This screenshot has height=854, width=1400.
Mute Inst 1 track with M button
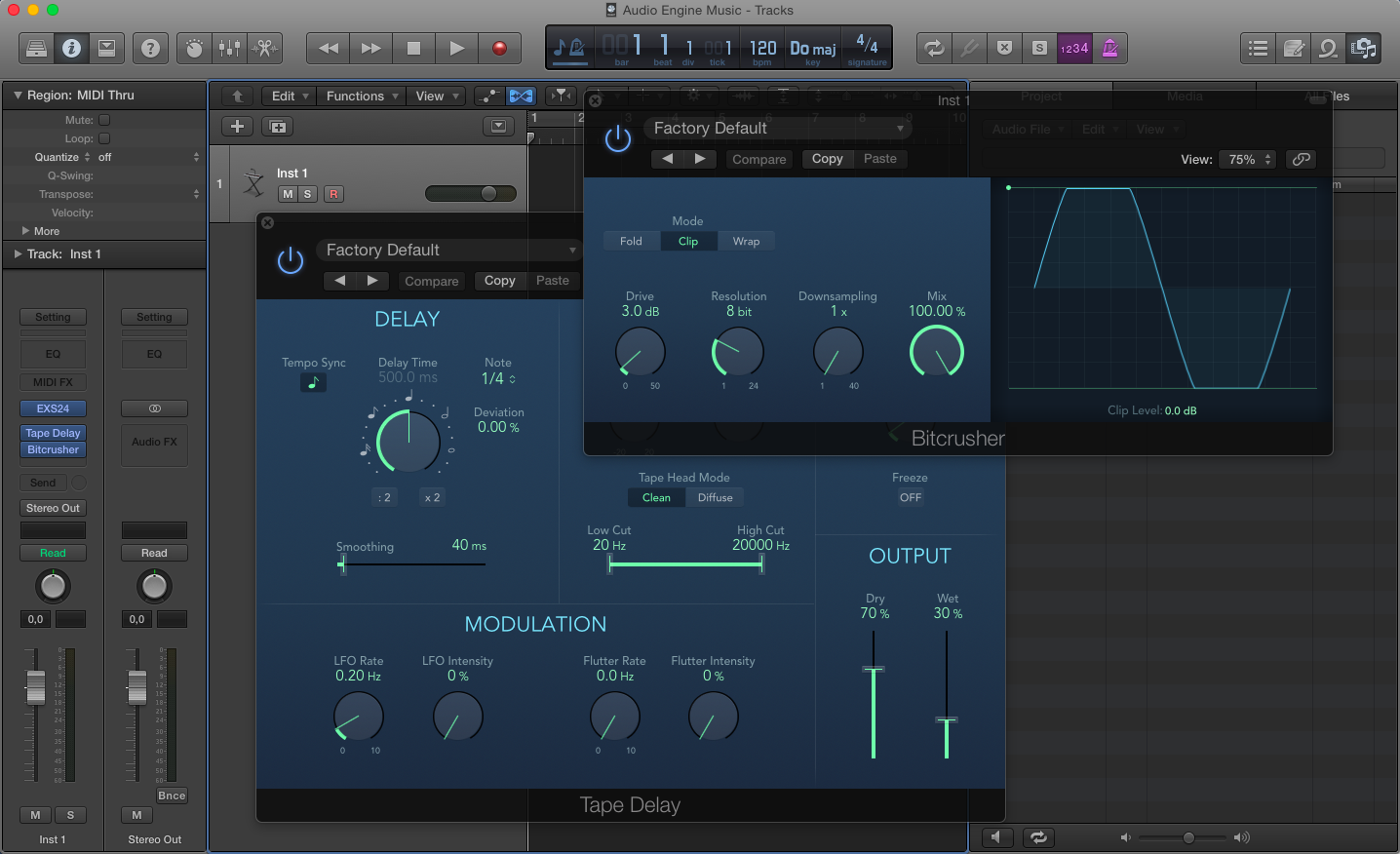click(288, 194)
